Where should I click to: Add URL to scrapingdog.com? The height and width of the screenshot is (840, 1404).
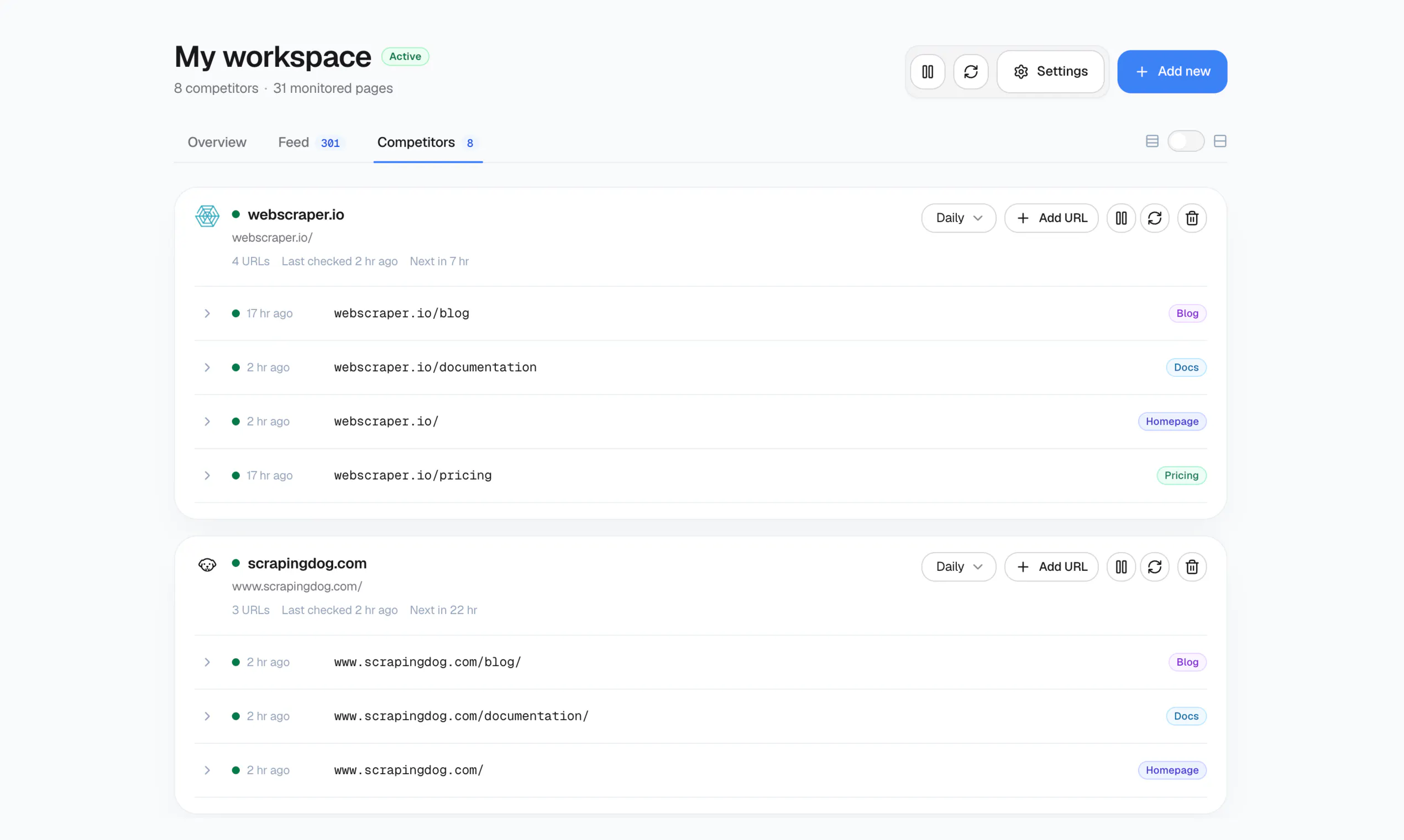1051,566
